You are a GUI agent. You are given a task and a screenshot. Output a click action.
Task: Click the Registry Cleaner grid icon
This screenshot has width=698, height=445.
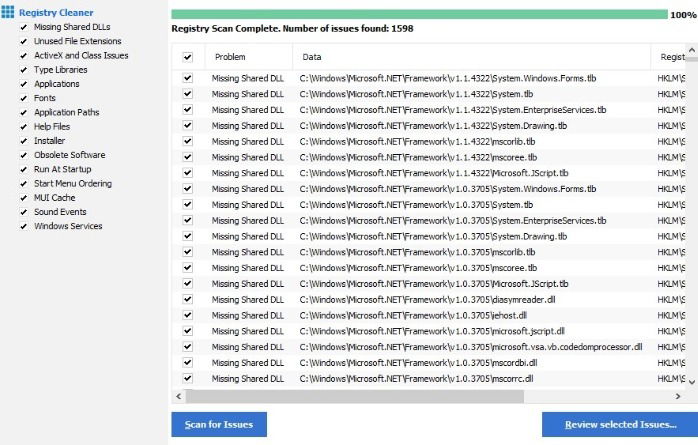click(x=8, y=12)
